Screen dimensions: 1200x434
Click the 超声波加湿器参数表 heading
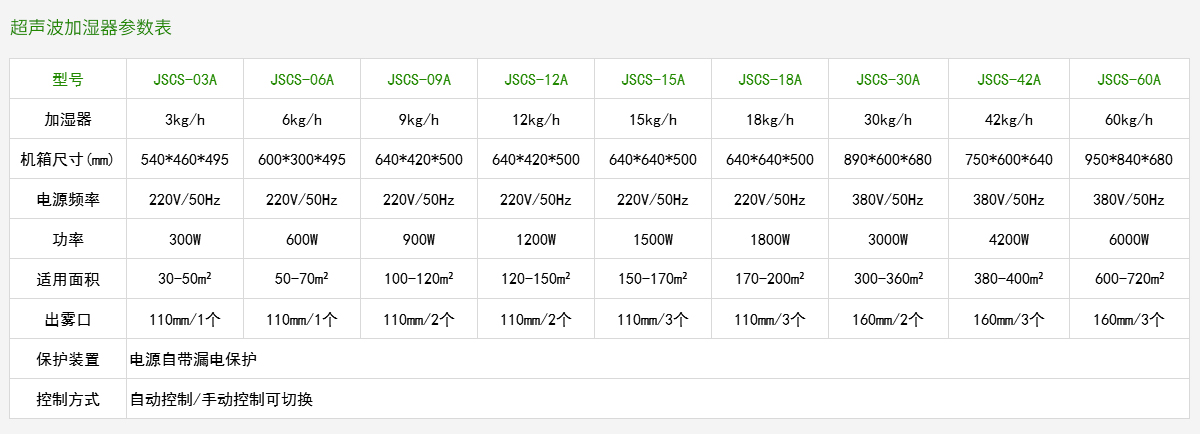91,28
